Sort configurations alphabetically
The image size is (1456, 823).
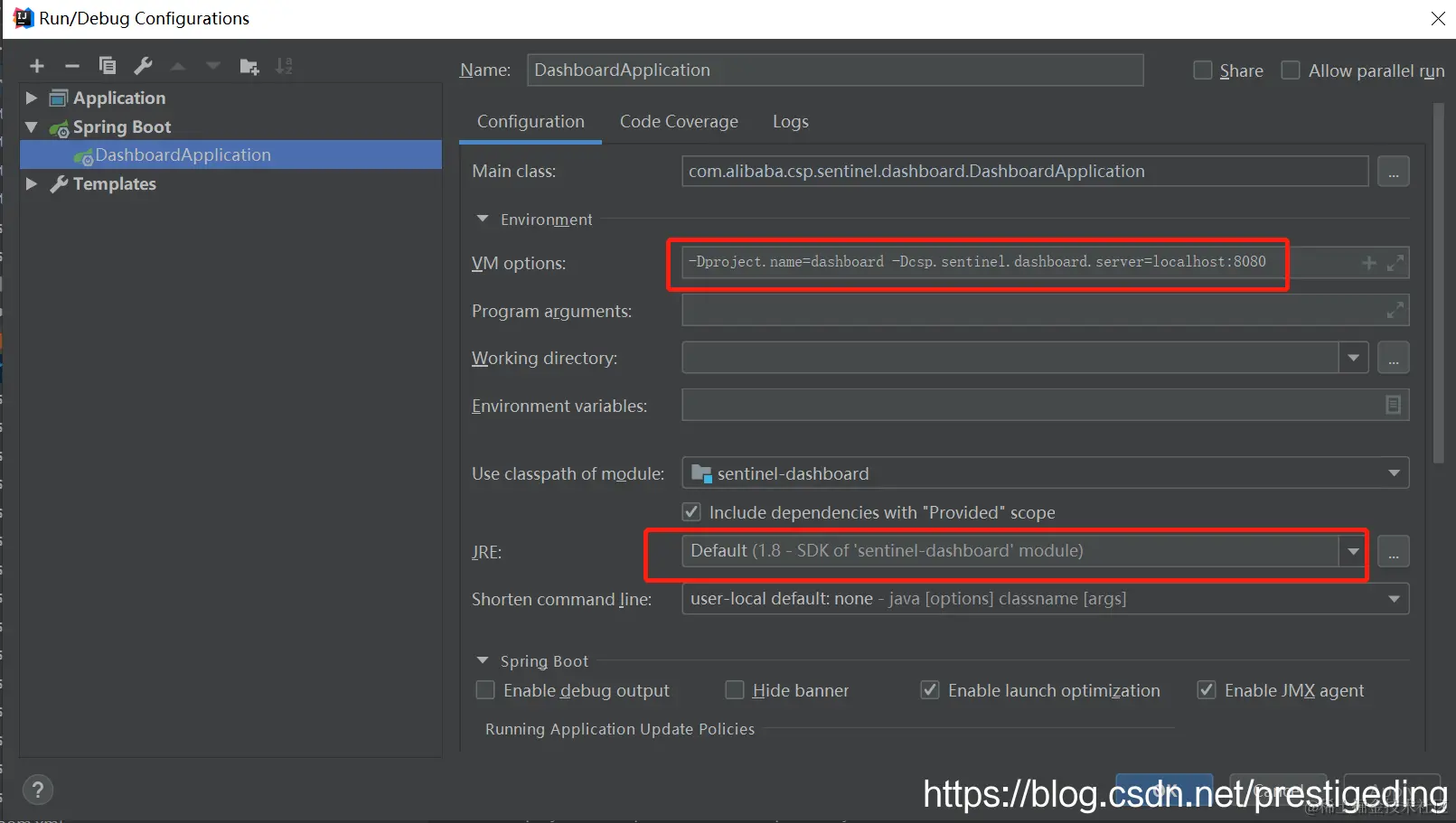(284, 66)
